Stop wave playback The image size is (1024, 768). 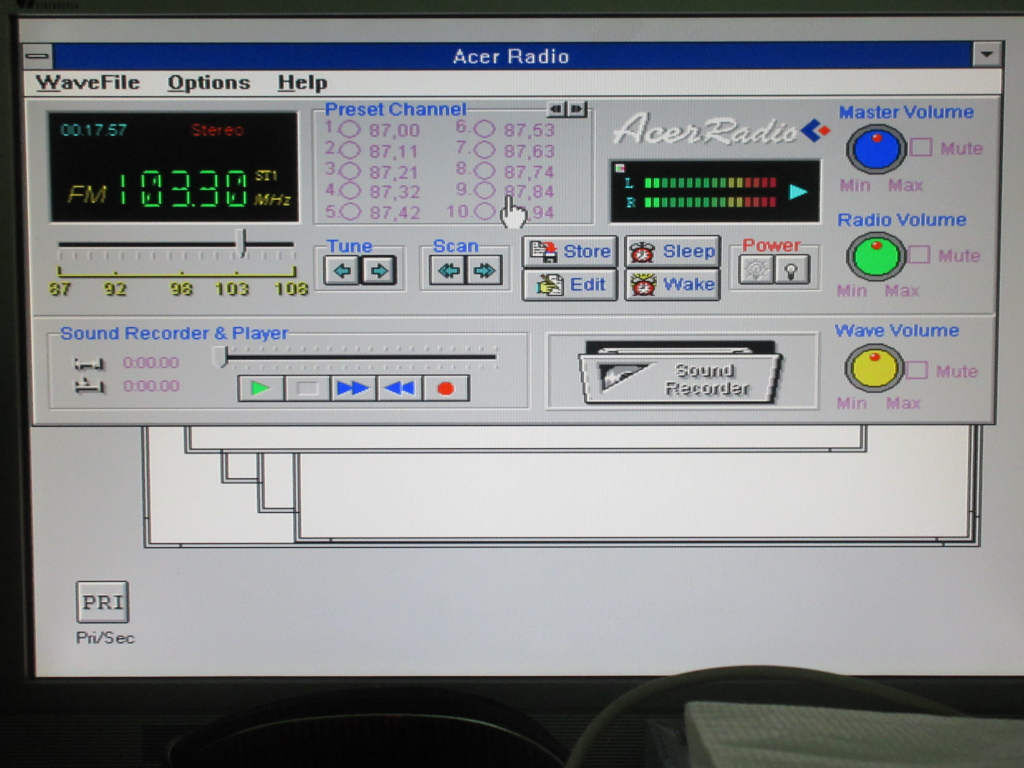click(307, 388)
